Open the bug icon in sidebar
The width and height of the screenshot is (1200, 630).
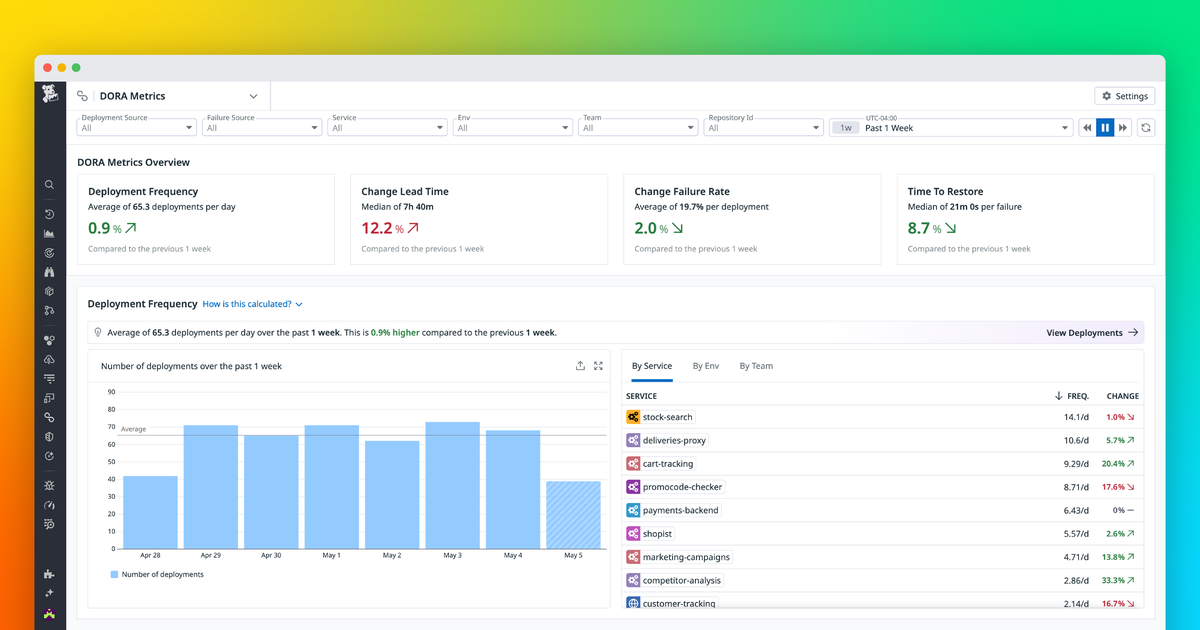pos(49,485)
